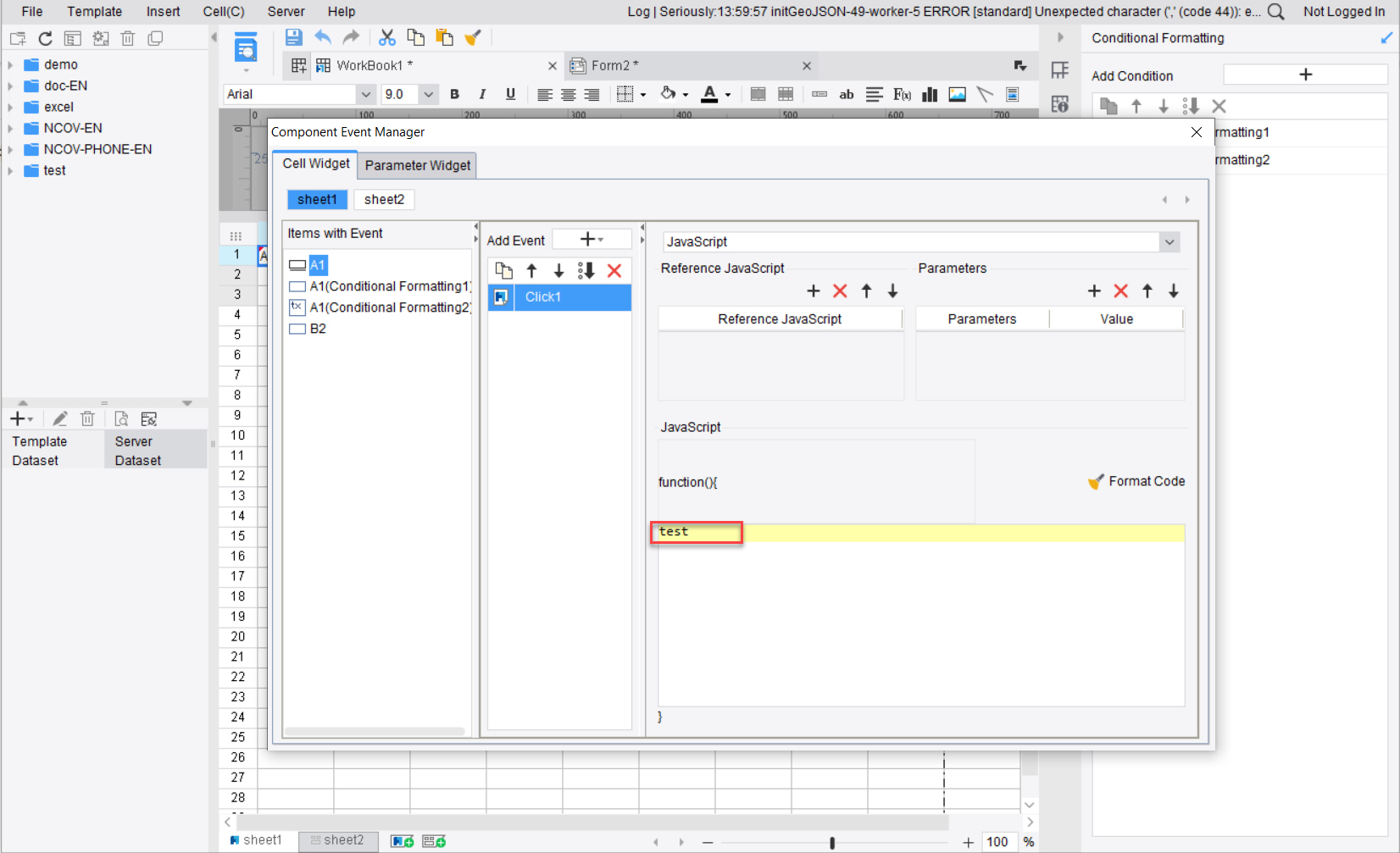1400x853 pixels.
Task: Insert image icon in toolbar
Action: click(x=958, y=94)
